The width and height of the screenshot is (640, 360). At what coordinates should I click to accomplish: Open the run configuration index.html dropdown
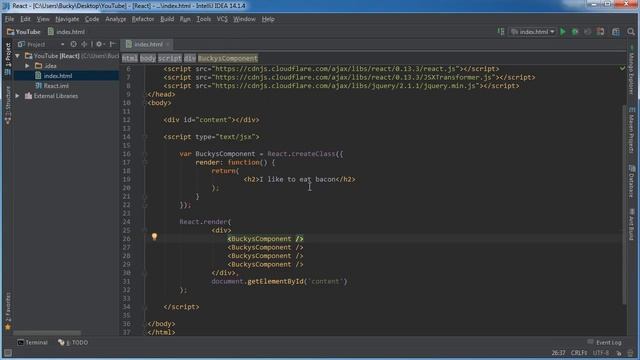pyautogui.click(x=533, y=31)
